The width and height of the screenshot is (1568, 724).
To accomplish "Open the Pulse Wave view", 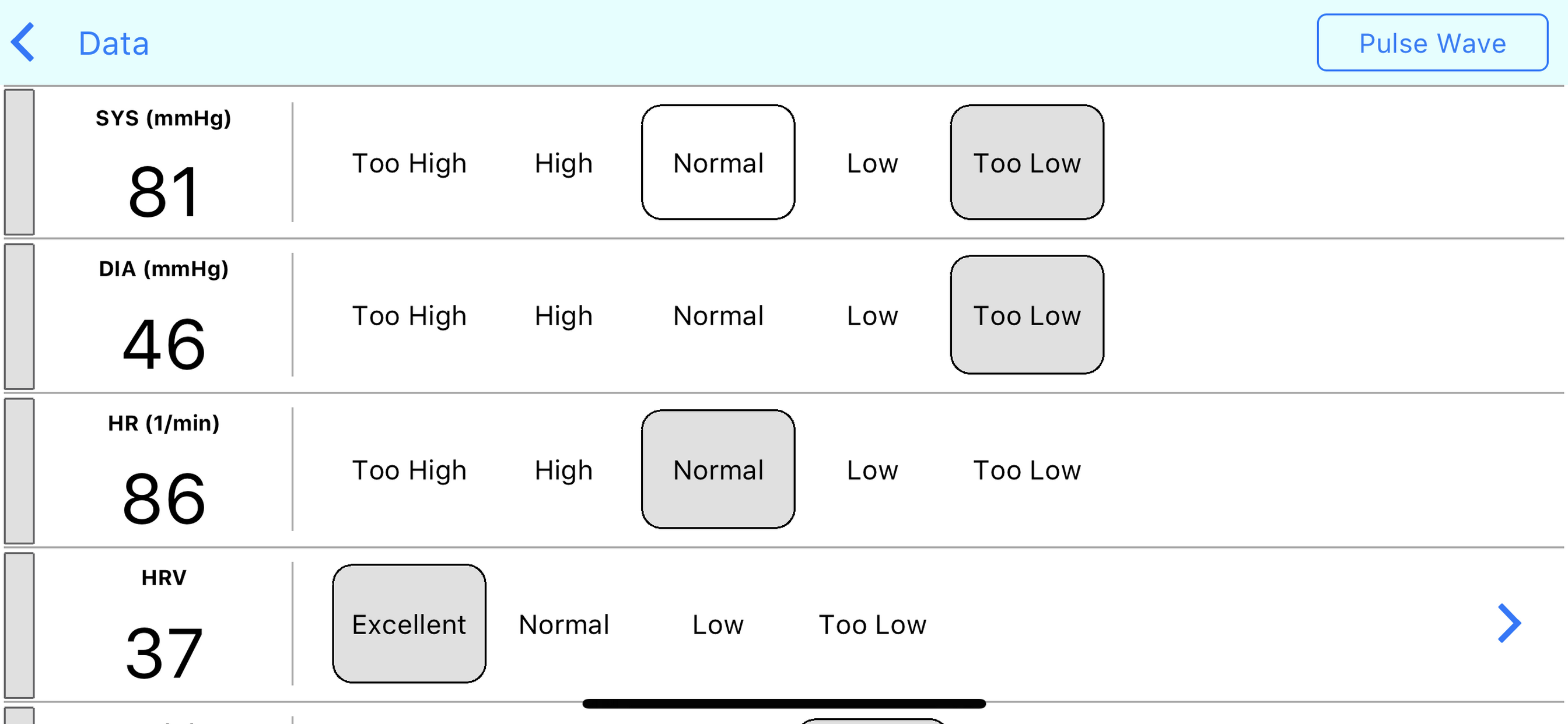I will (x=1431, y=43).
